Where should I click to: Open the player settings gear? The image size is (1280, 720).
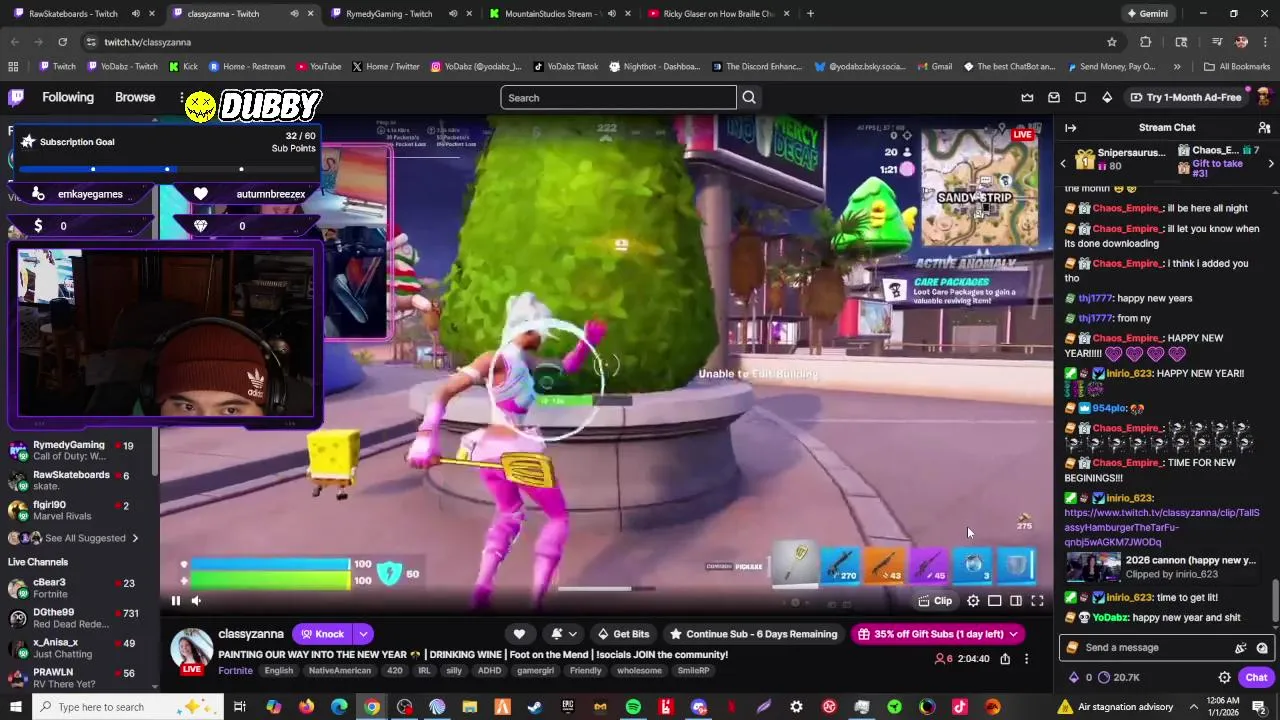coord(973,601)
